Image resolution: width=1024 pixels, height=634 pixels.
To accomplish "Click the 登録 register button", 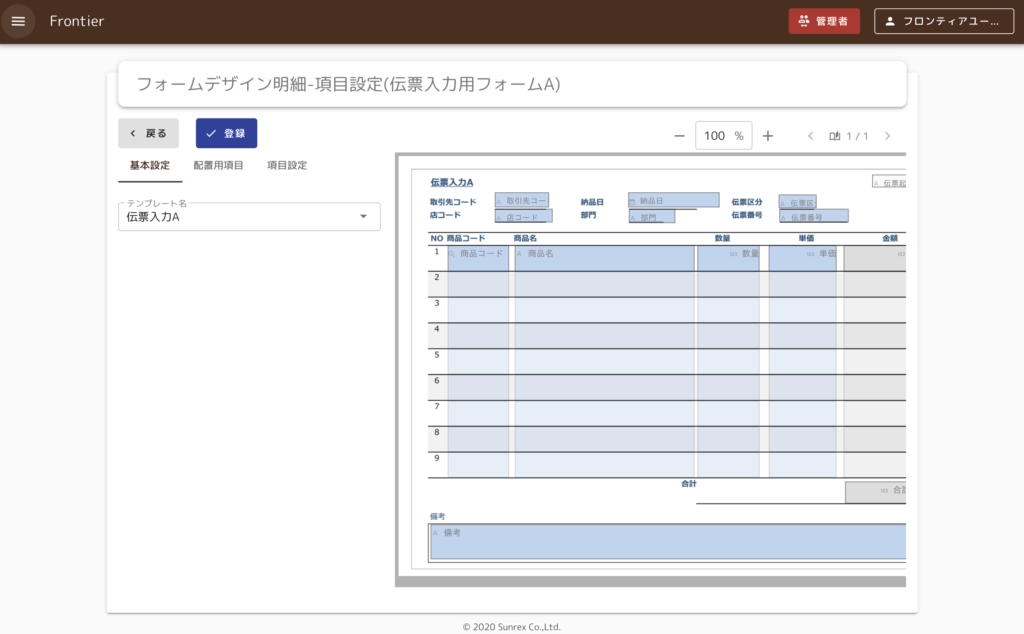I will coord(226,133).
